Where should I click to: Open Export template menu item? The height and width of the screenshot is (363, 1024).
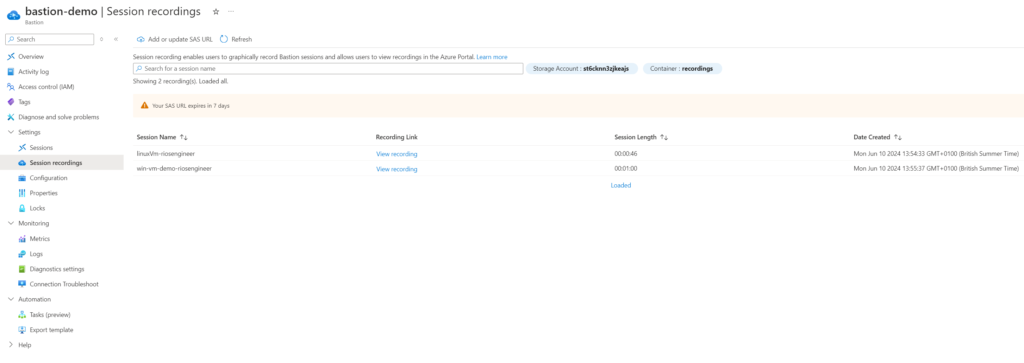click(52, 330)
